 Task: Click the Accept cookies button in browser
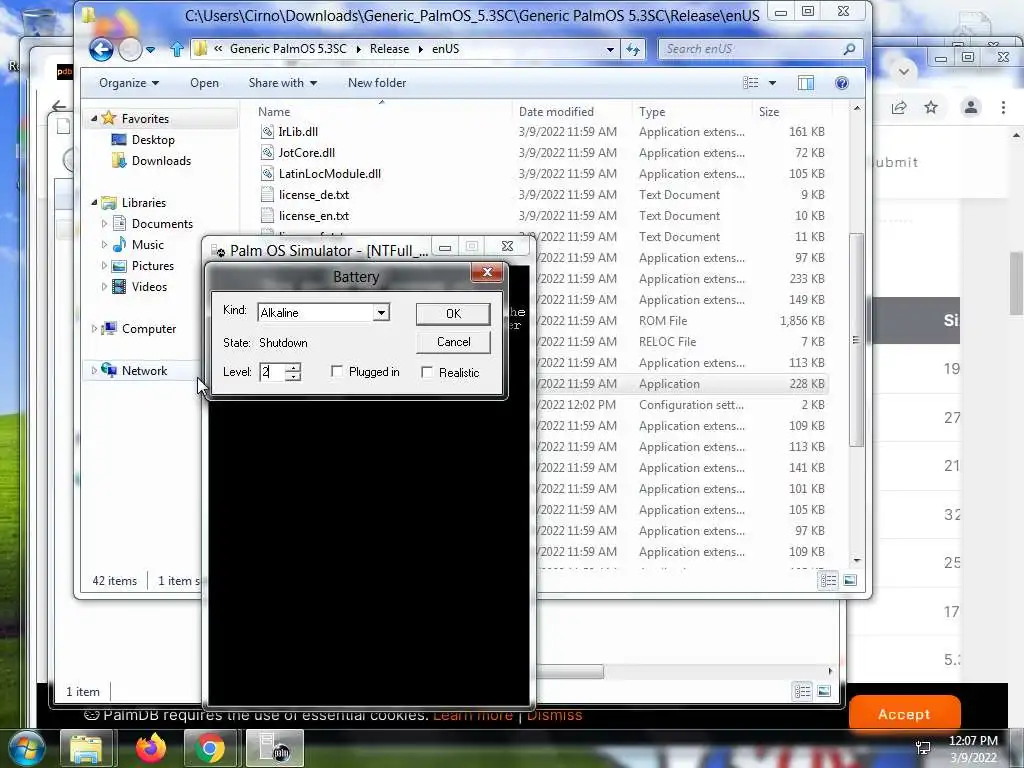pos(904,714)
